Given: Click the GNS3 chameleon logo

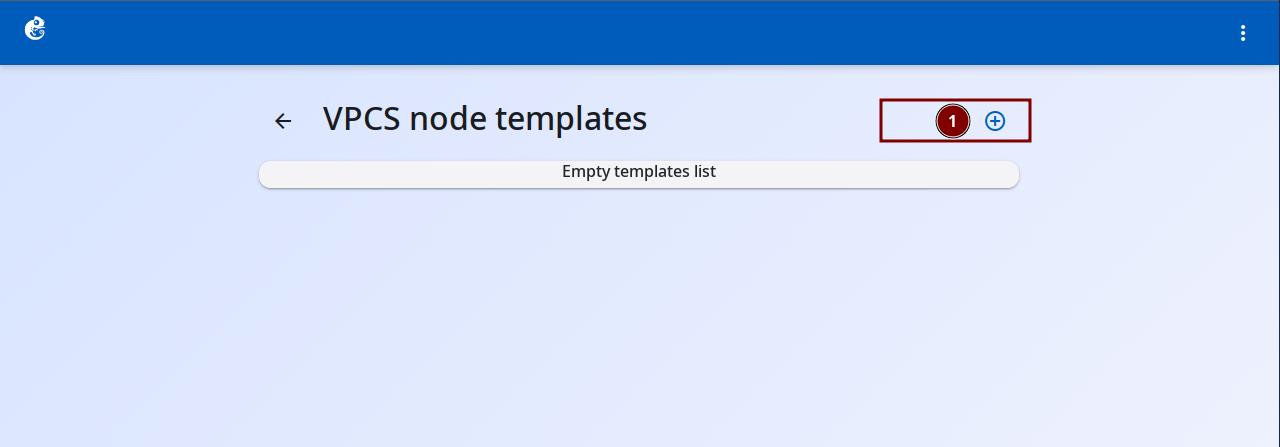Looking at the screenshot, I should click(x=35, y=29).
